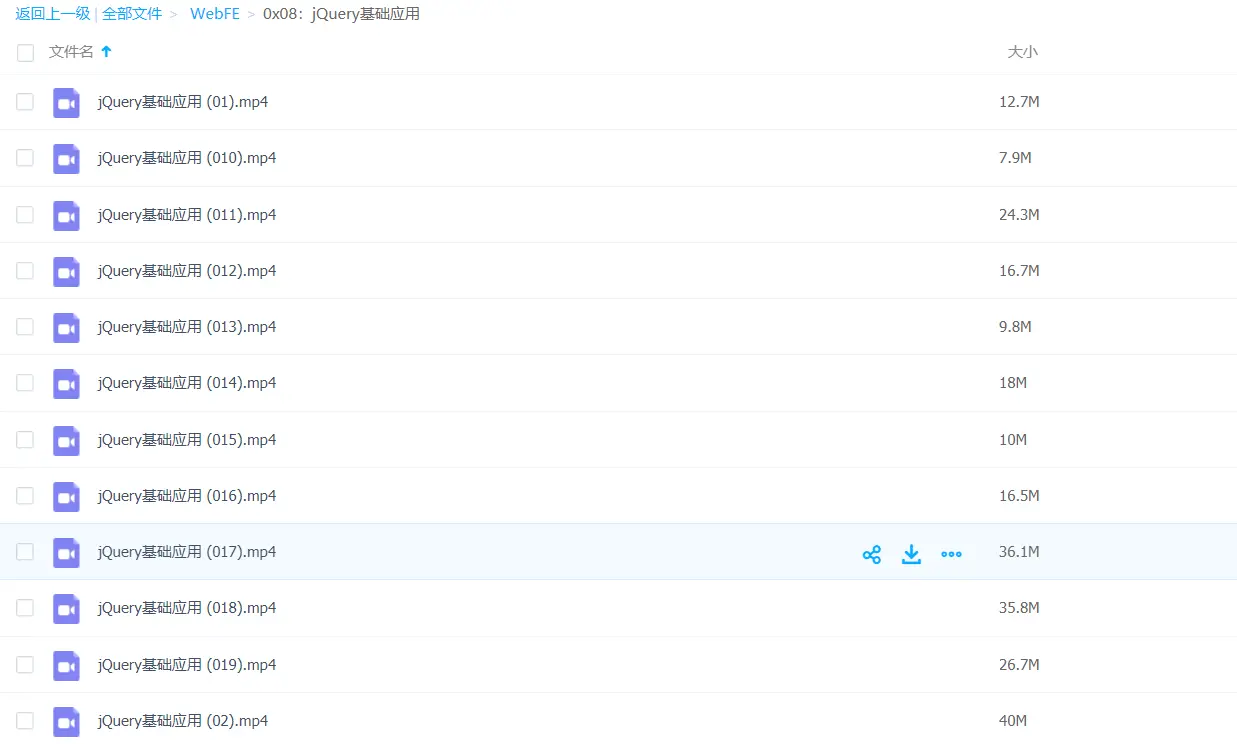
Task: Tick checkbox for jQuery基础应用 (02).mp4
Action: tap(25, 721)
